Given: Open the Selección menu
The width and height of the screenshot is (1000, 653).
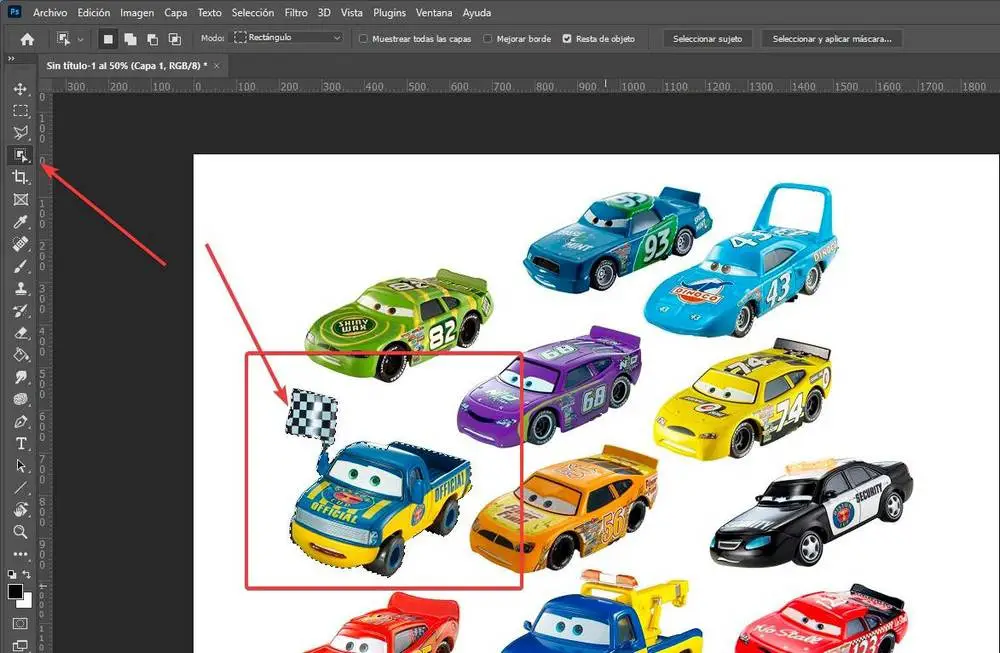Looking at the screenshot, I should (x=253, y=13).
